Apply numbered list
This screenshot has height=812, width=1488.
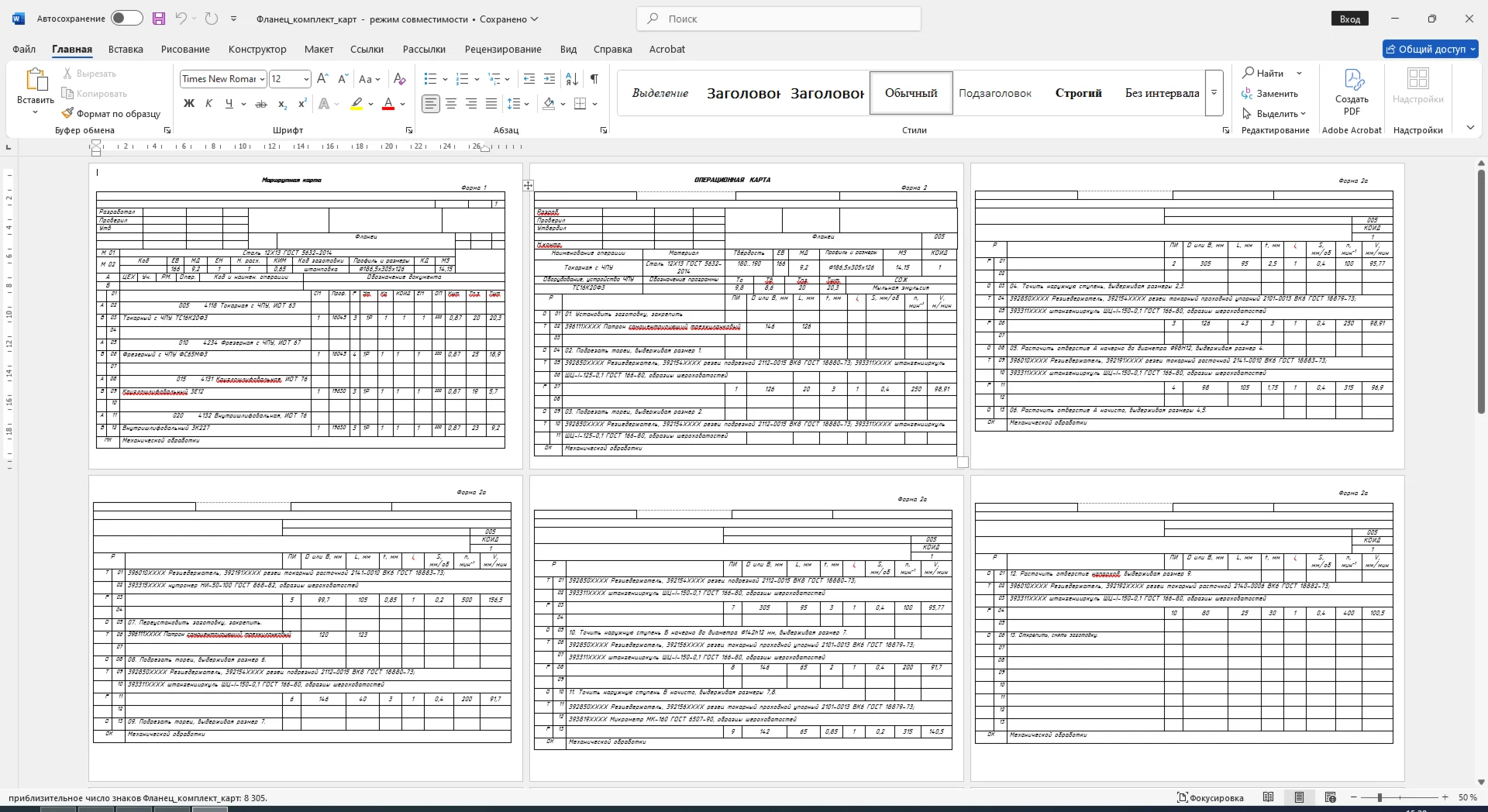coord(463,79)
